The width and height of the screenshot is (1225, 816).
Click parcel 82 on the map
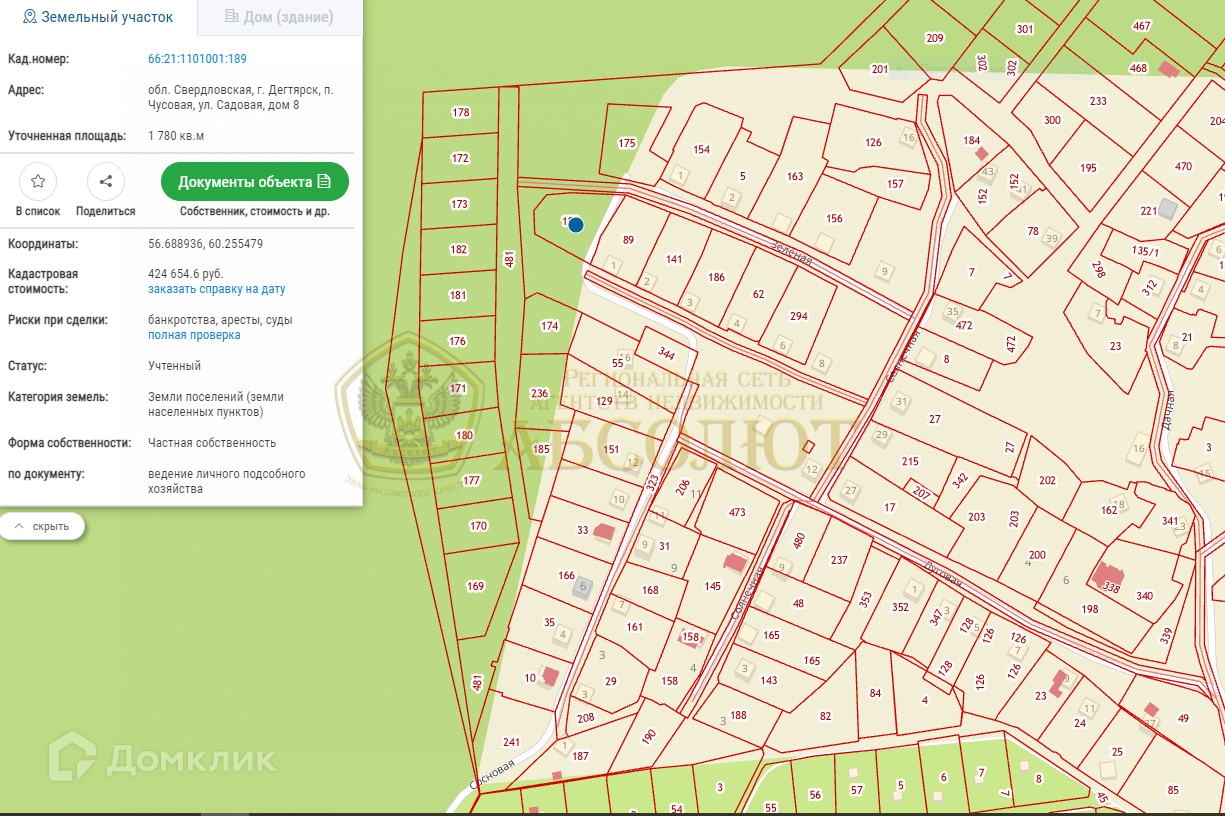[825, 716]
